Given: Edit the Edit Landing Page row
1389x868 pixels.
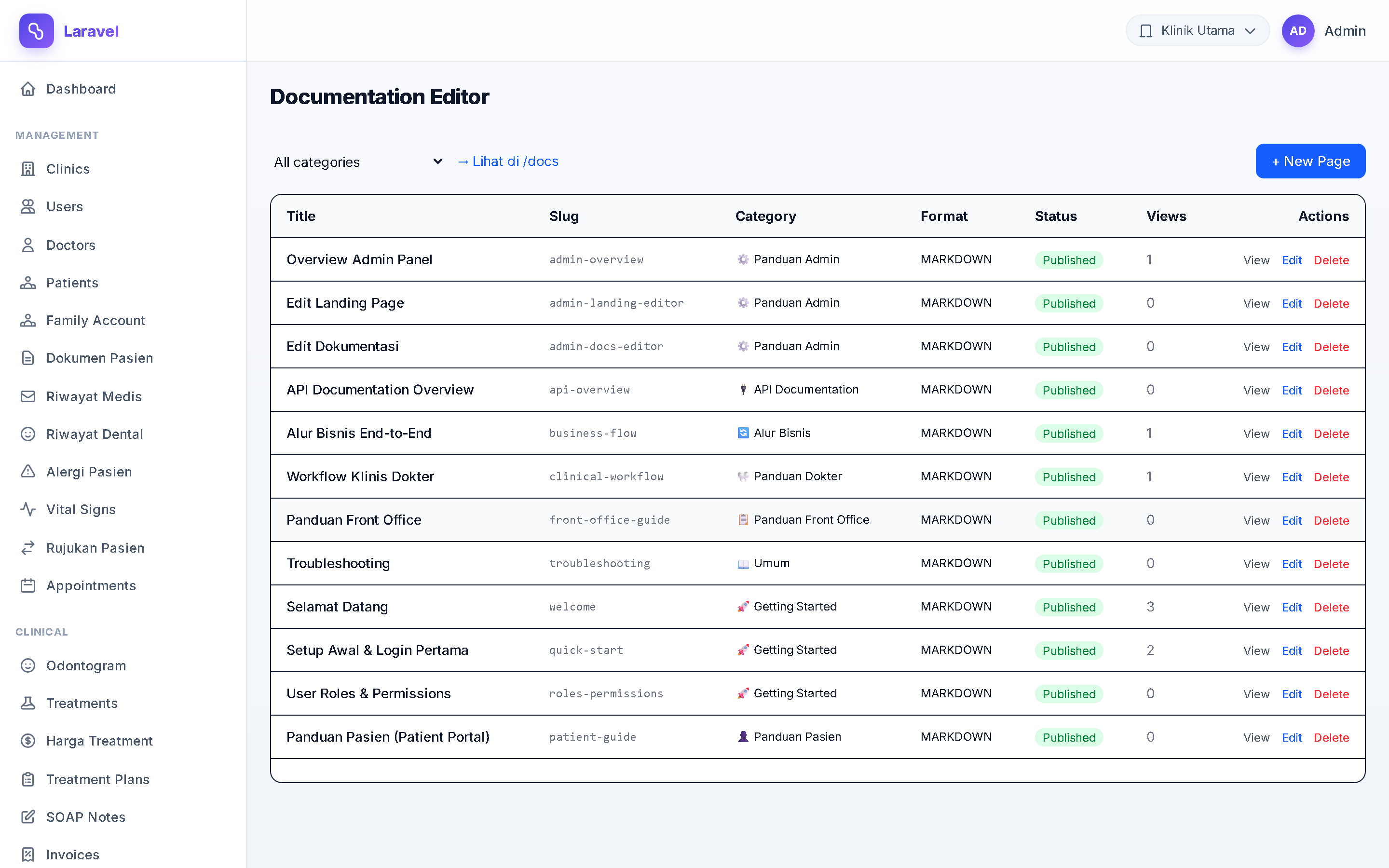Looking at the screenshot, I should pos(1292,304).
